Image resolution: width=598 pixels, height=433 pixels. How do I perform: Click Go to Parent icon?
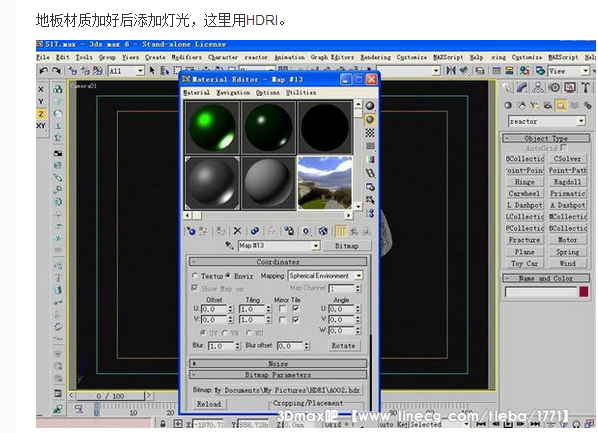[x=354, y=231]
